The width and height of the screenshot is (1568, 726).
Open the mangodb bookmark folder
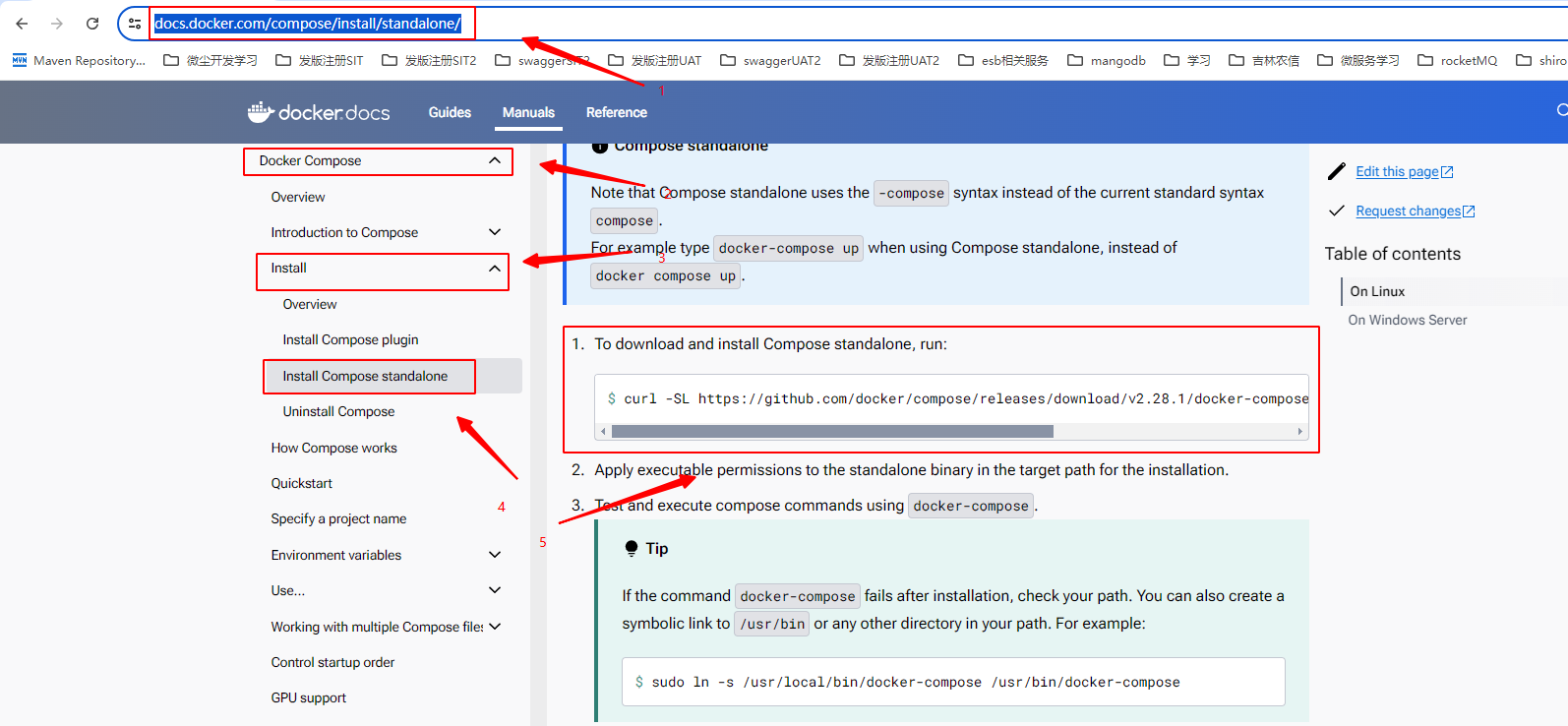(1107, 60)
